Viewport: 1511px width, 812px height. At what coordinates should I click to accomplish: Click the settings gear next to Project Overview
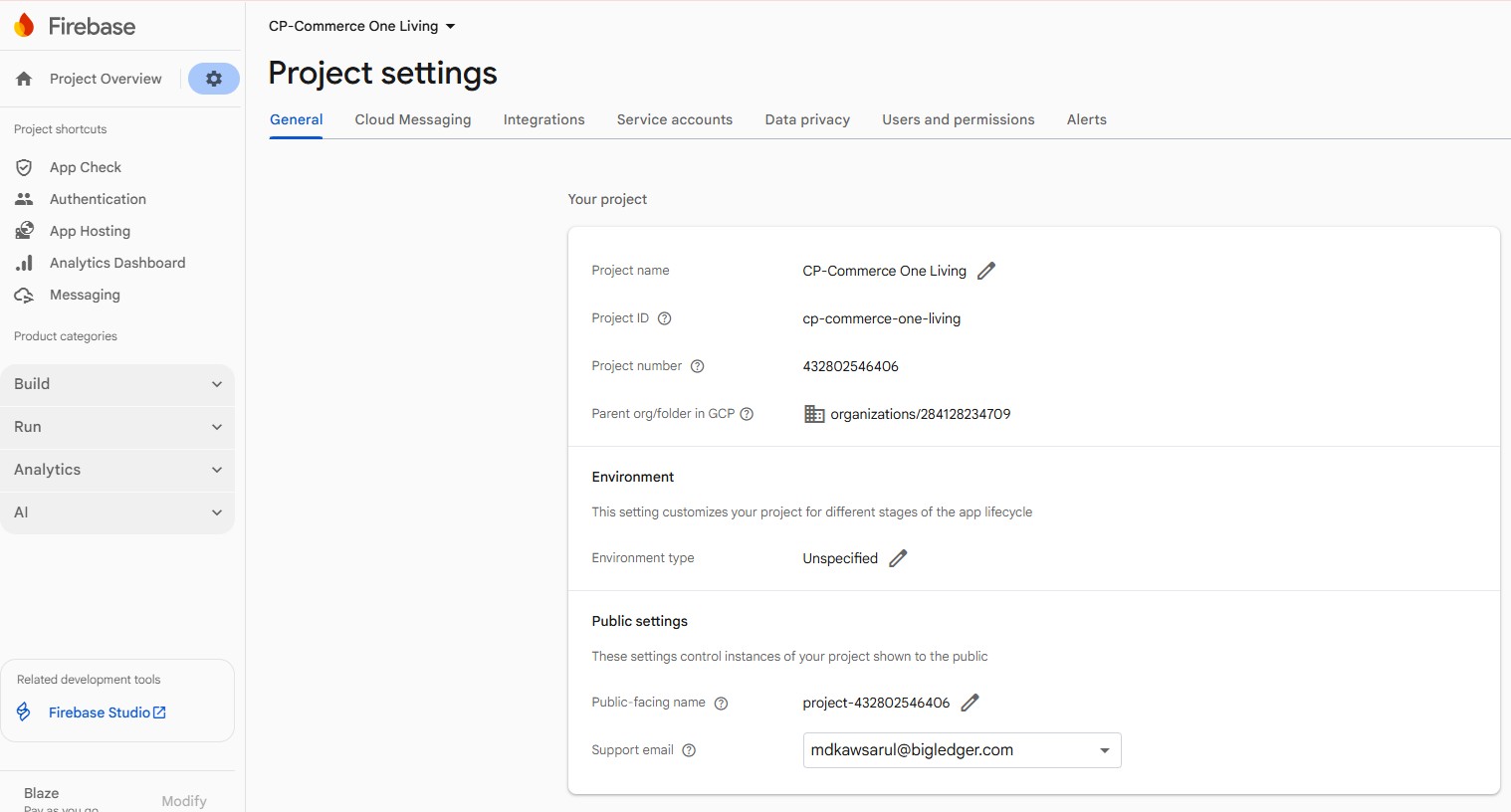[x=213, y=78]
